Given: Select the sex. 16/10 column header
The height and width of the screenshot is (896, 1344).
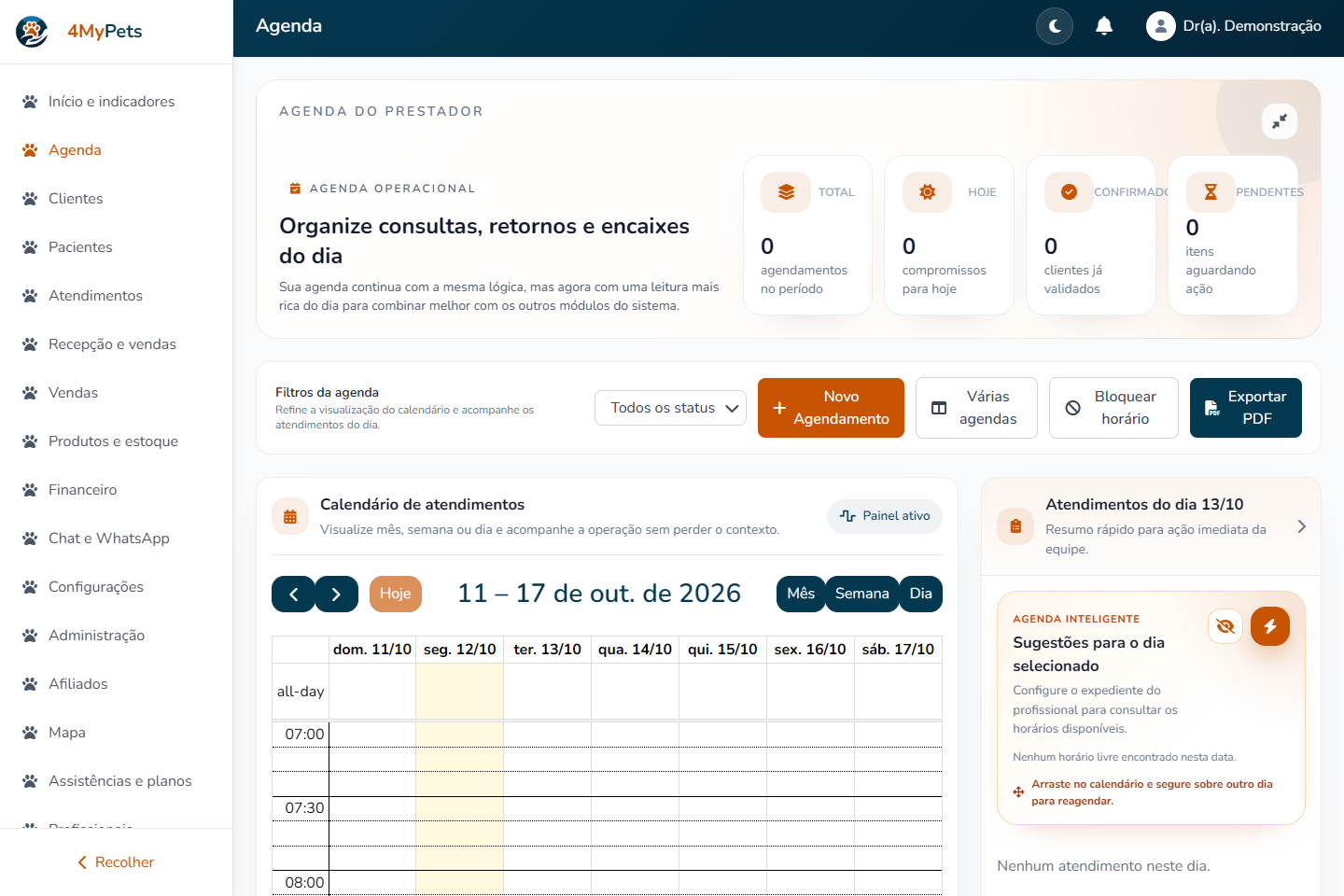Looking at the screenshot, I should click(810, 650).
